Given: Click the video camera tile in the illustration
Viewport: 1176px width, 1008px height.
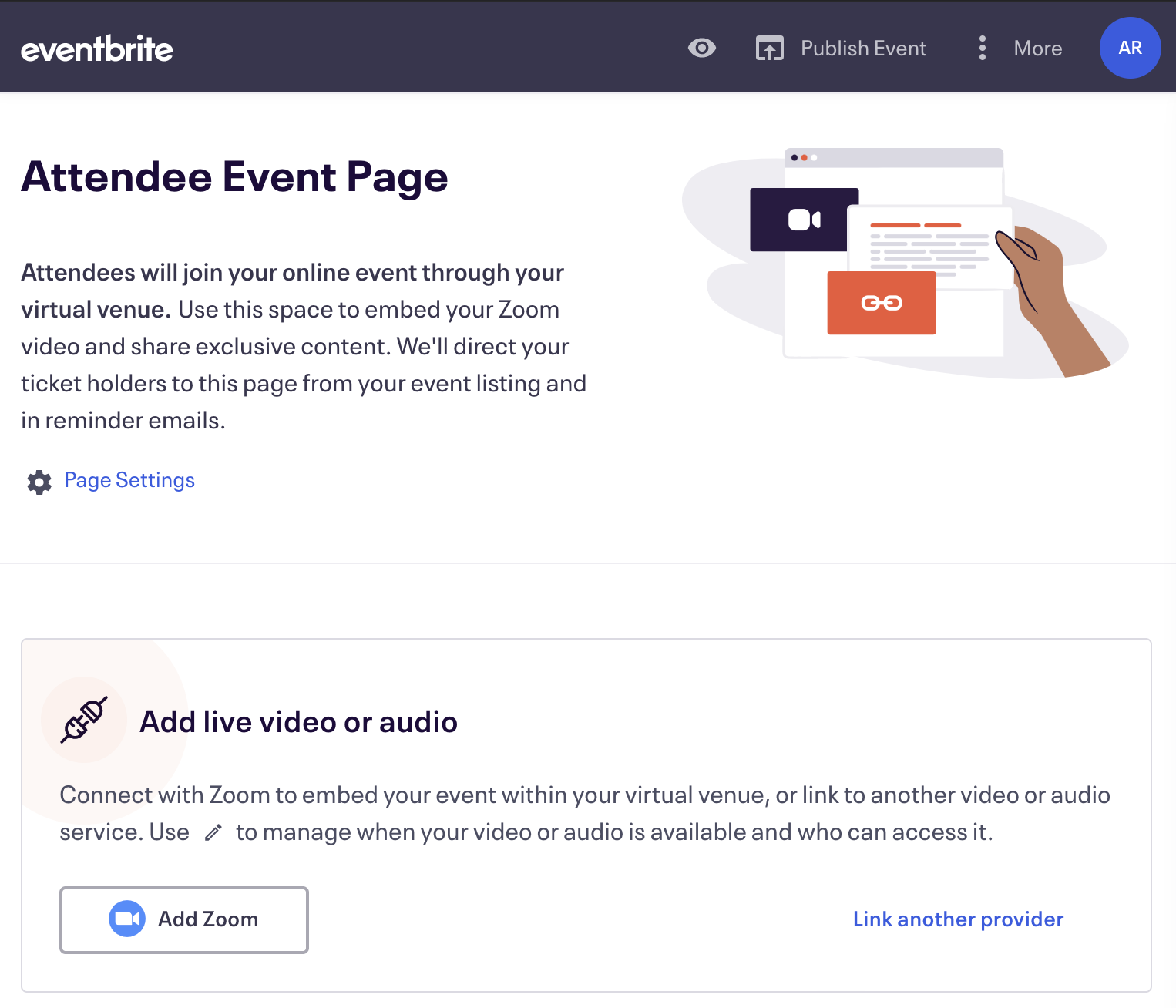Looking at the screenshot, I should pos(804,220).
